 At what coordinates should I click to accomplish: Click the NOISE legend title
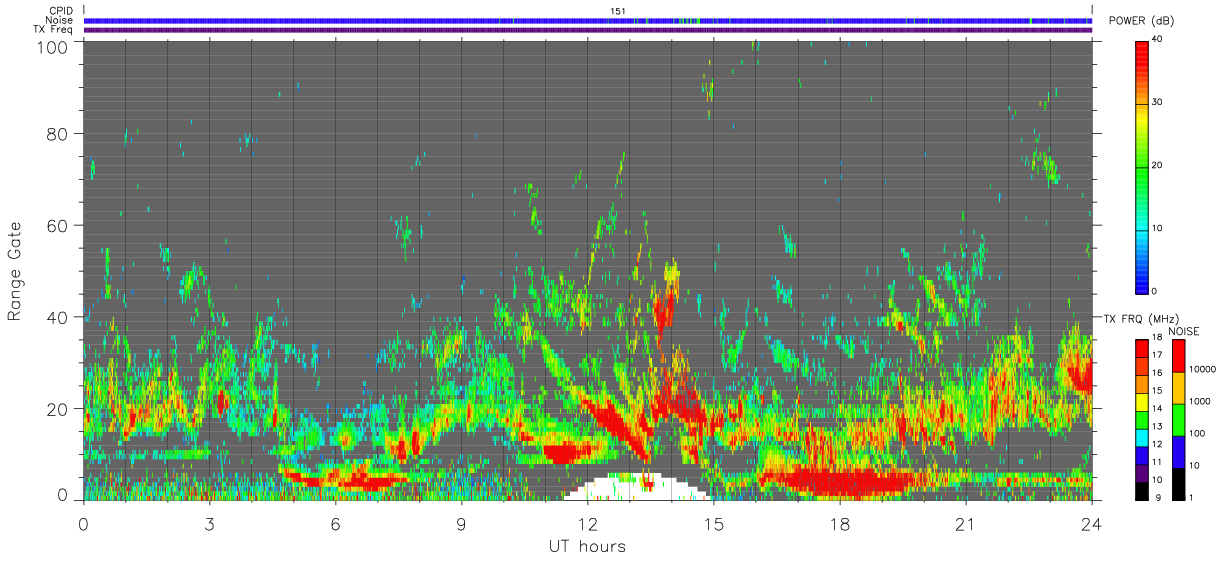(1185, 330)
